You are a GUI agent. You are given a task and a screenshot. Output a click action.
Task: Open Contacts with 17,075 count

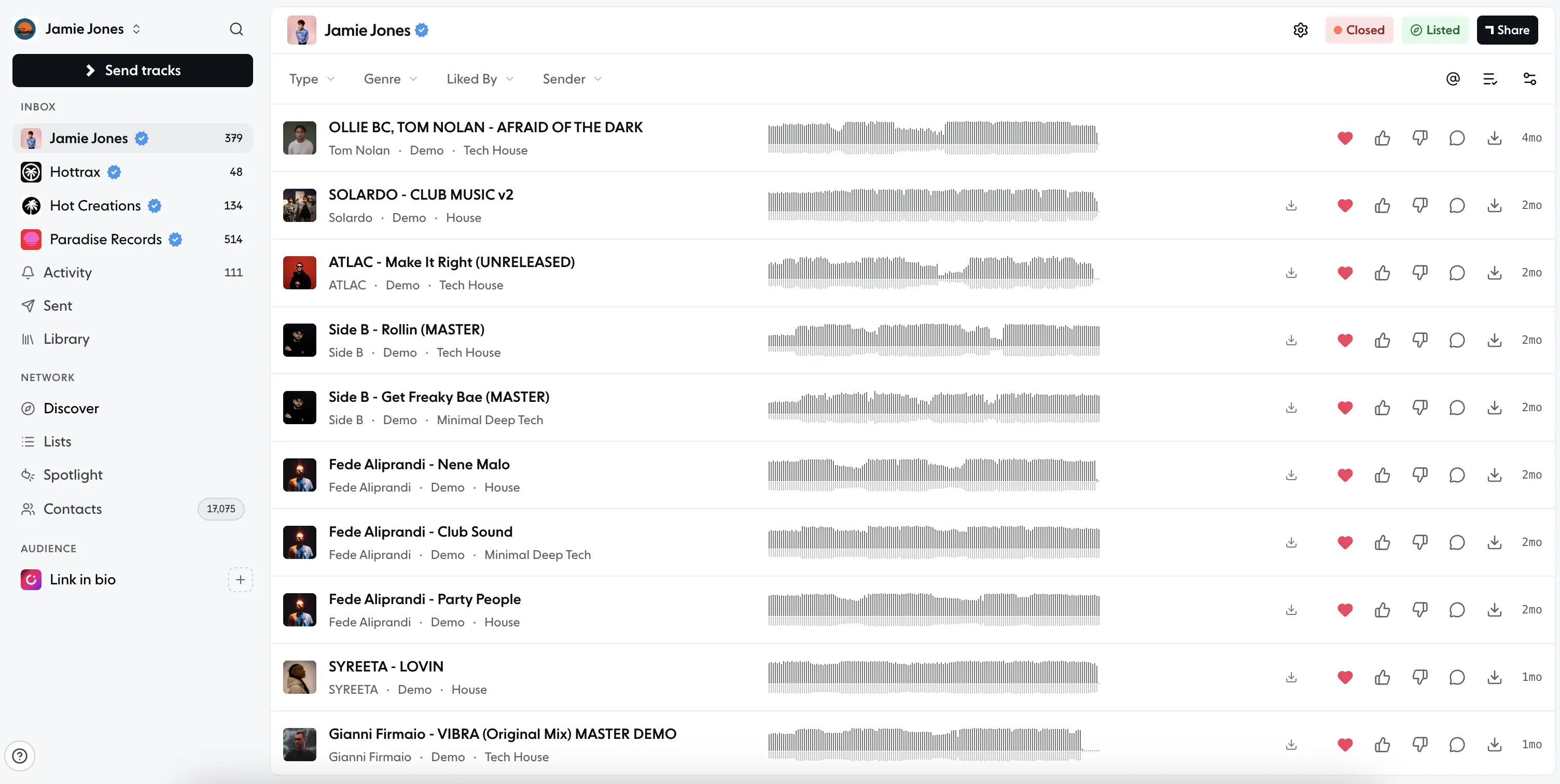[132, 509]
